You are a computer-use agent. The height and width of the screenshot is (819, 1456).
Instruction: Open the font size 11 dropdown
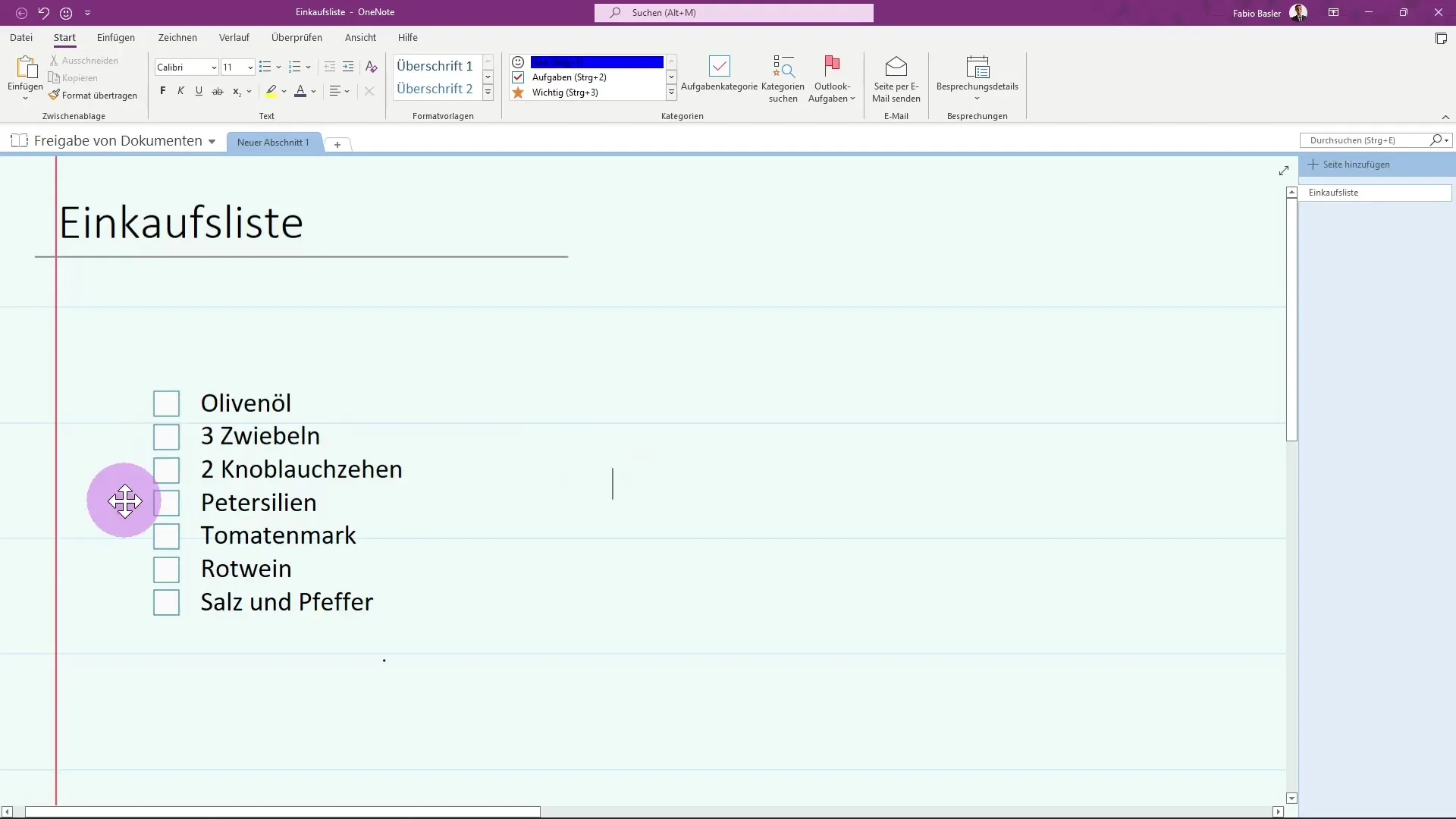click(250, 67)
